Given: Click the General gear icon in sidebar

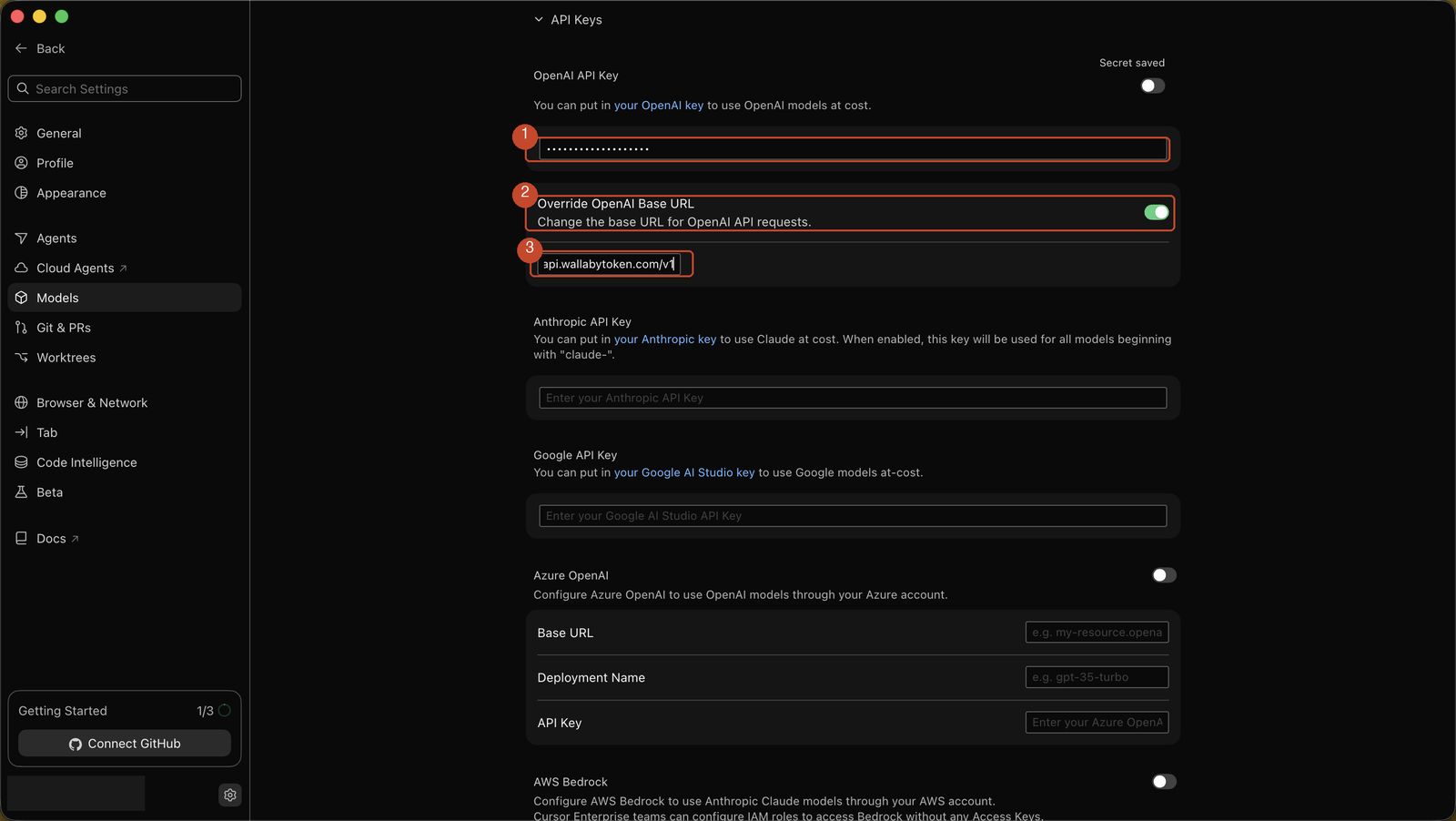Looking at the screenshot, I should tap(21, 133).
